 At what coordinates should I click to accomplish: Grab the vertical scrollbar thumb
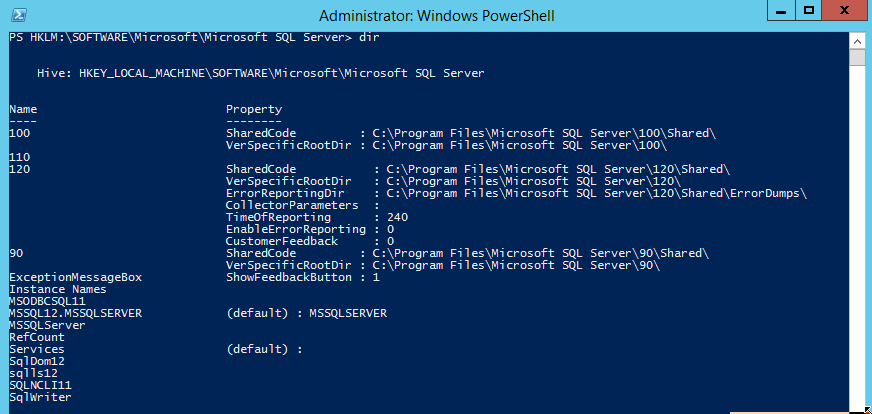tap(858, 57)
